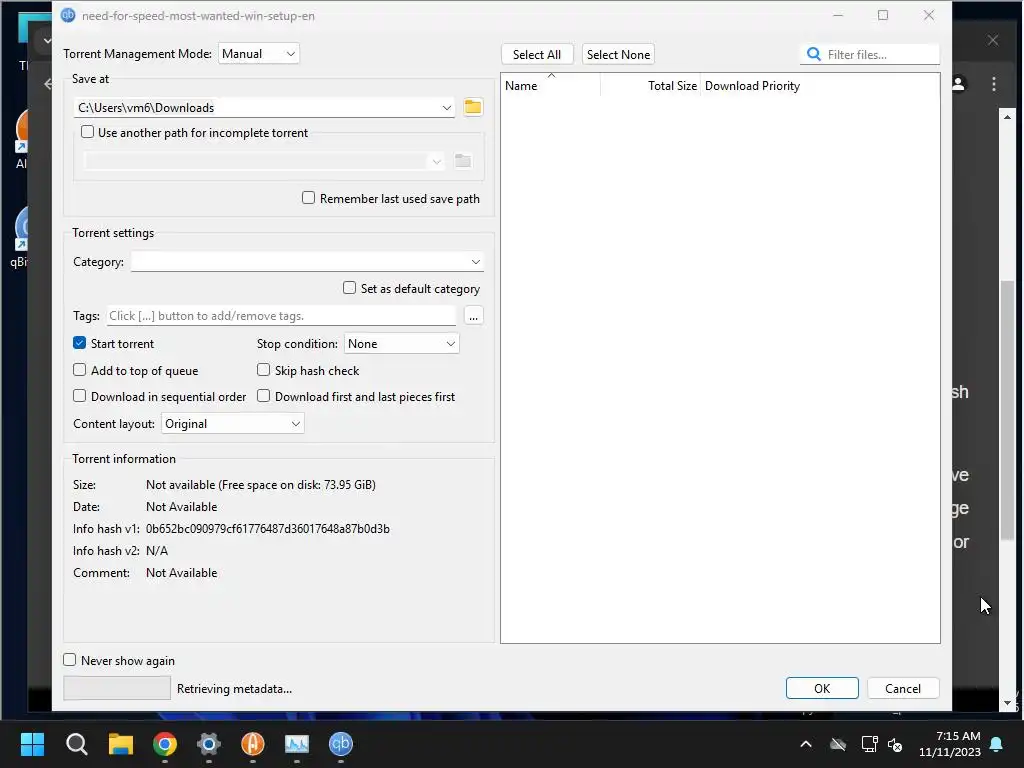This screenshot has width=1024, height=768.
Task: Click the qBittorrent logo in dialog title bar
Action: pyautogui.click(x=68, y=15)
